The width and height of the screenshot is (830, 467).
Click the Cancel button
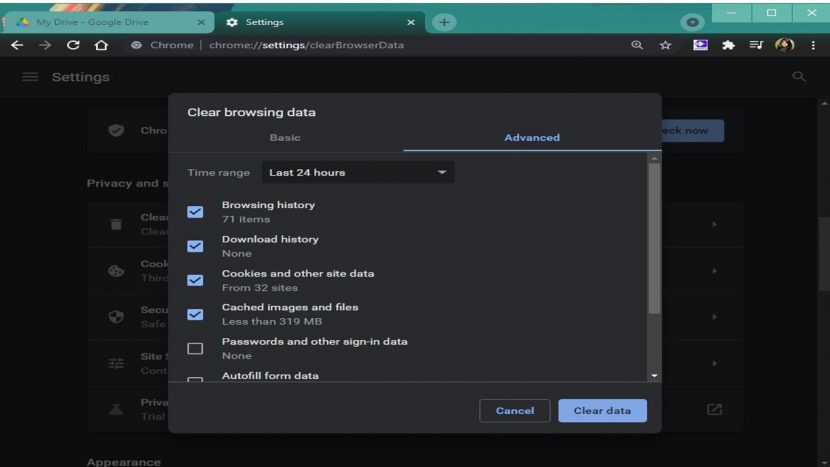click(x=515, y=410)
